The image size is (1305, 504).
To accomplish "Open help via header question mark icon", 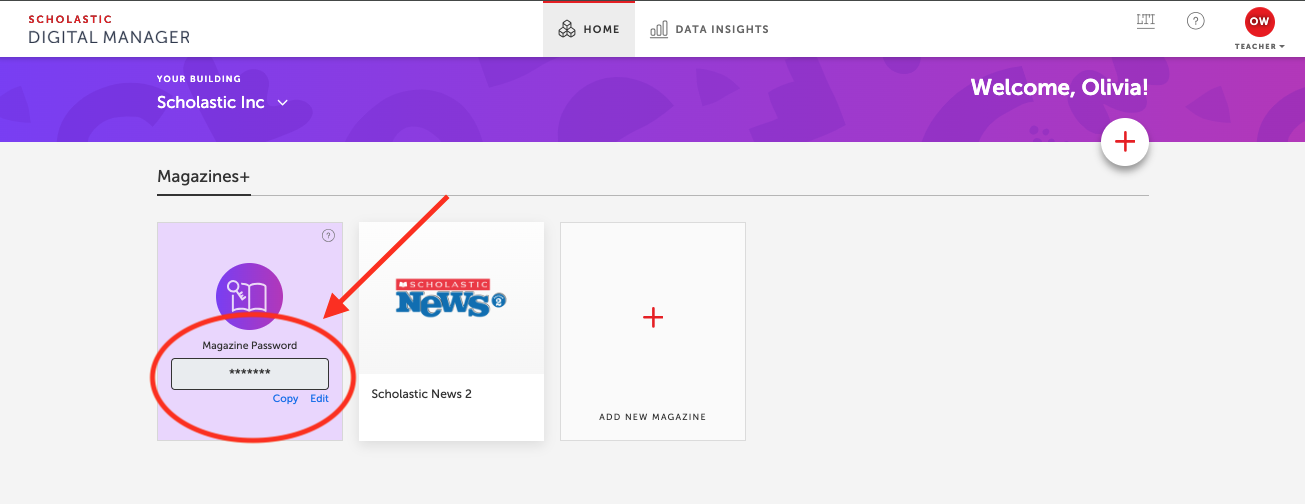I will click(x=1195, y=21).
